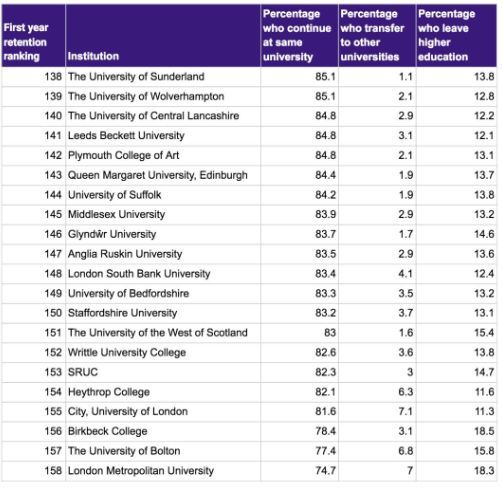The width and height of the screenshot is (502, 490).
Task: Click the Percentage who continue at same university header
Action: 299,36
